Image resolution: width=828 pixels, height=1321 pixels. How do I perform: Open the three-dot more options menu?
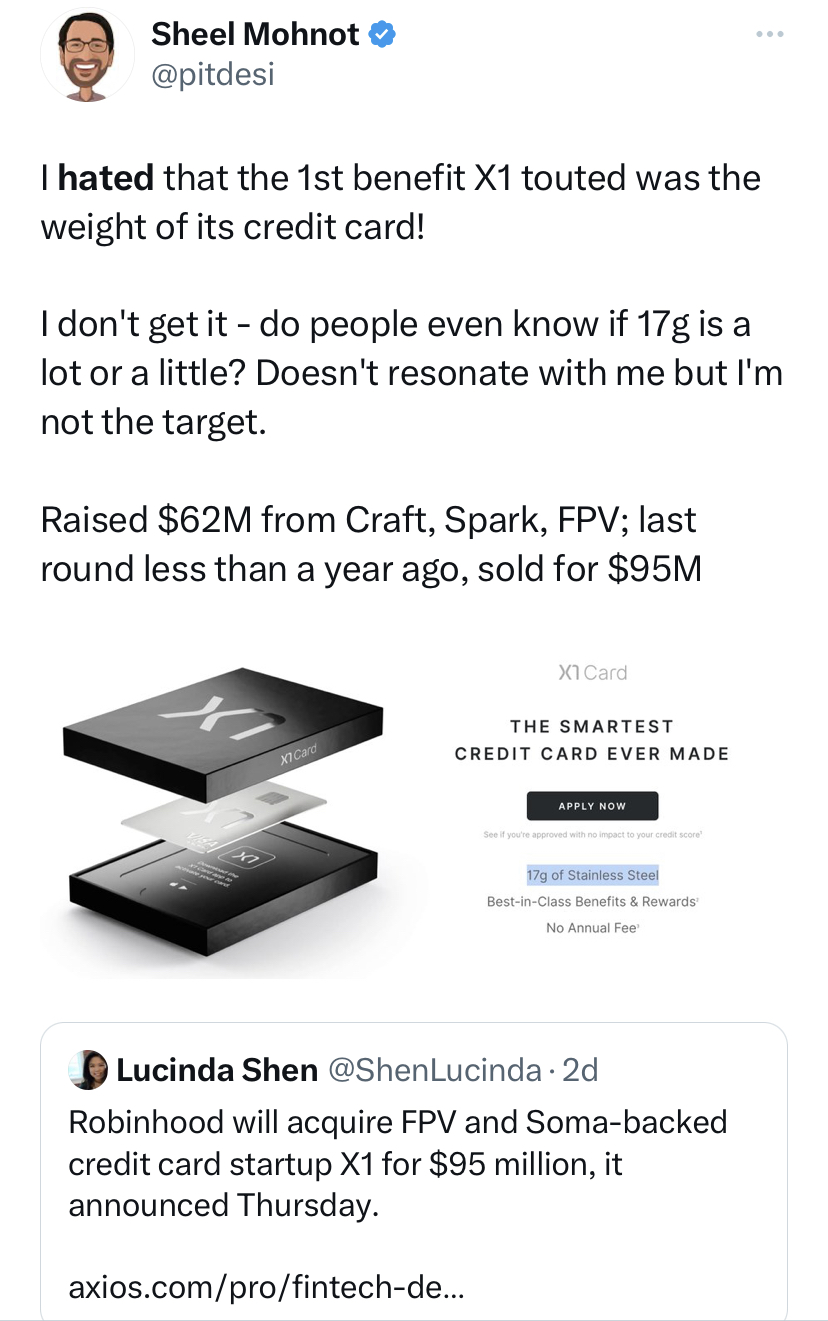[770, 35]
